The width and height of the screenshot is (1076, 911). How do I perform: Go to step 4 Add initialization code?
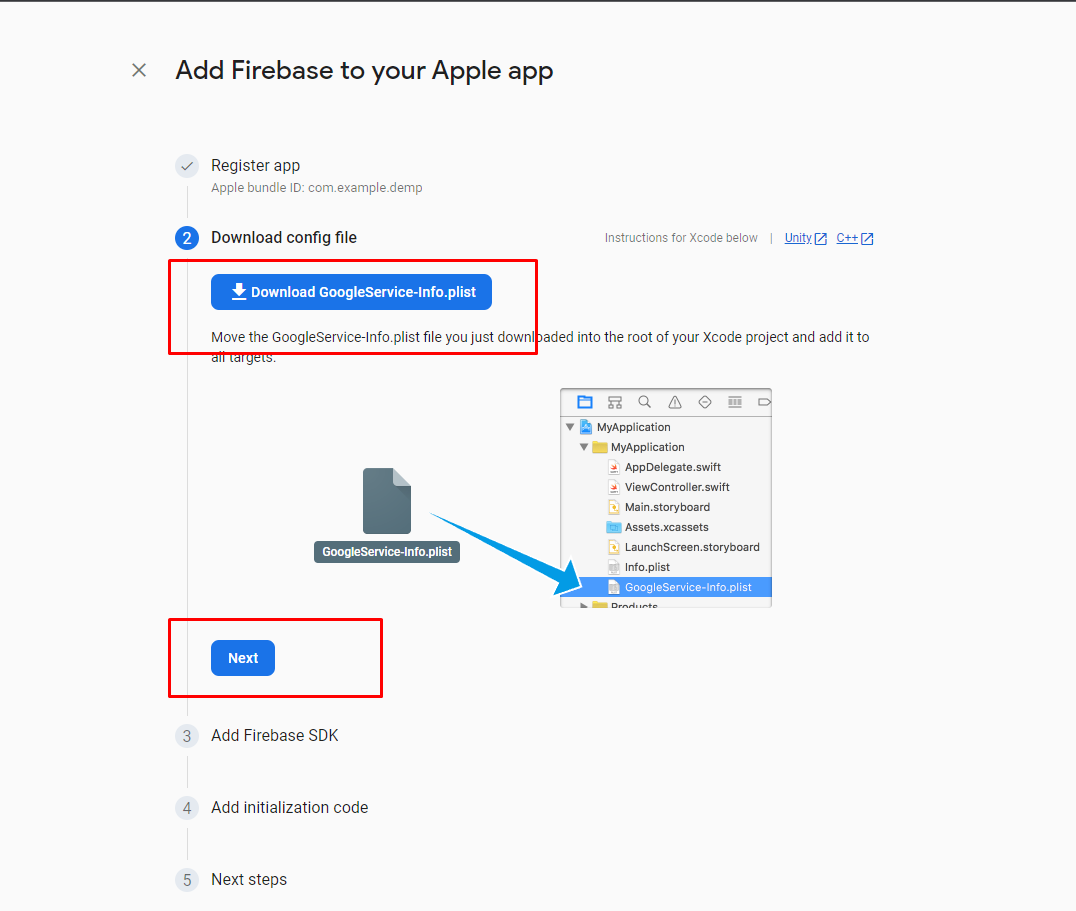(289, 807)
